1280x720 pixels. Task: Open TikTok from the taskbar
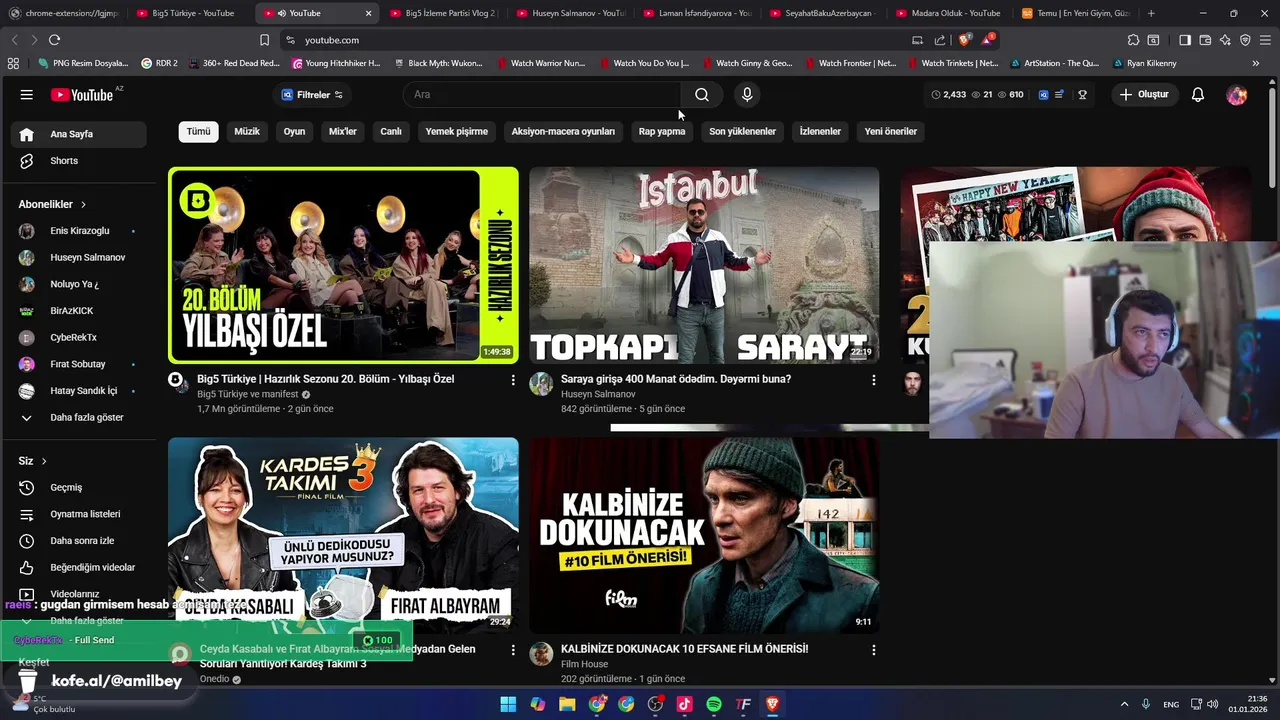pos(685,704)
